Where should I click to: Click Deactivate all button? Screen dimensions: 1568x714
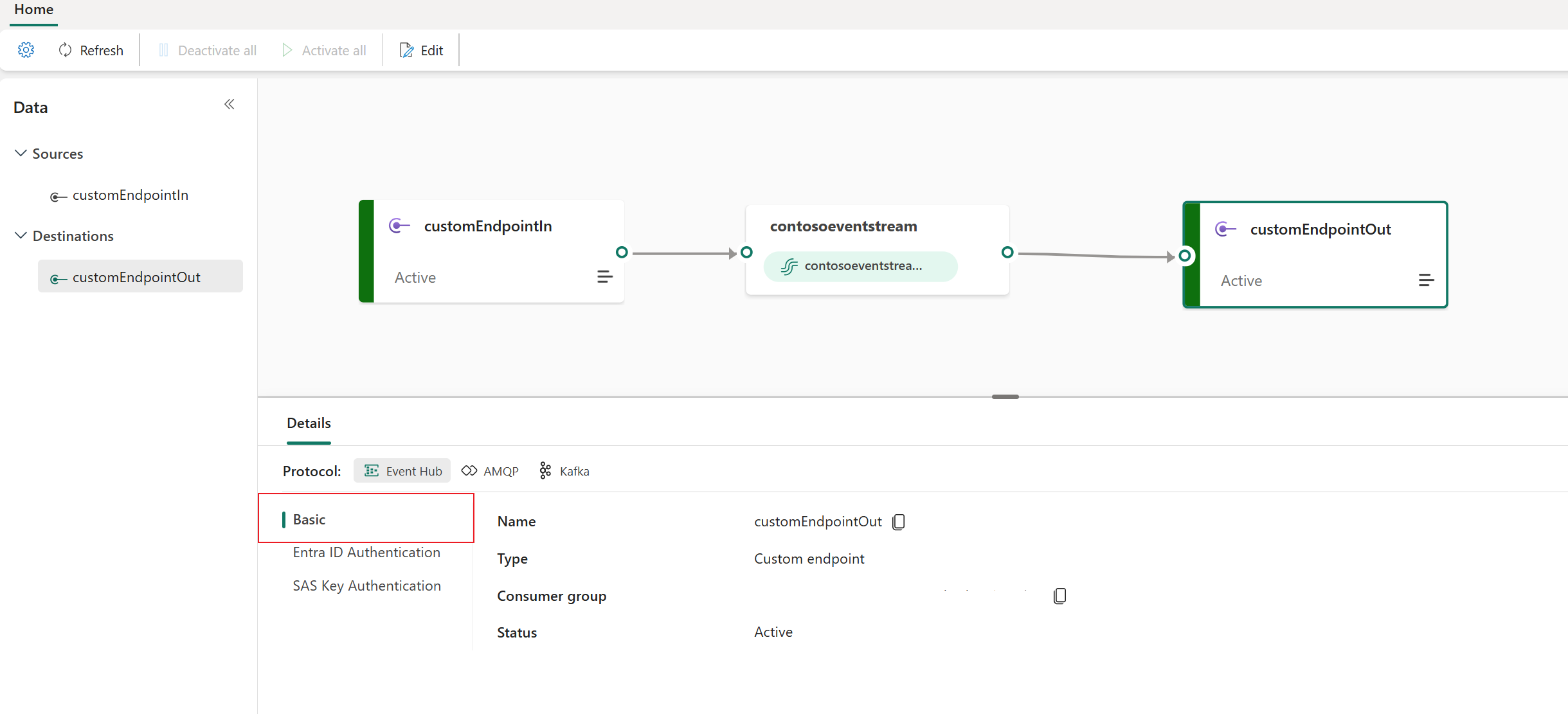click(x=206, y=49)
